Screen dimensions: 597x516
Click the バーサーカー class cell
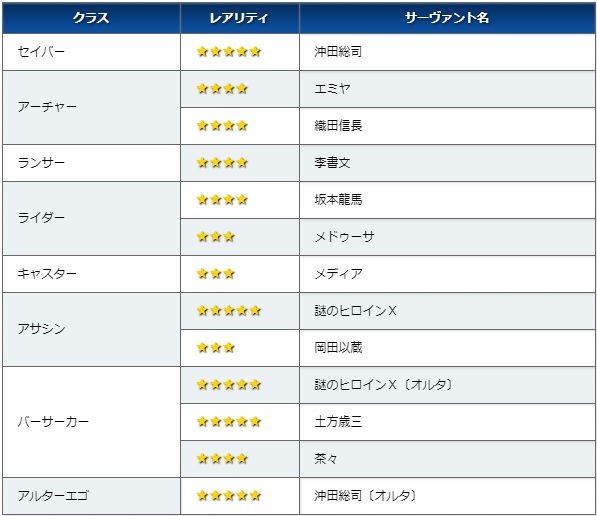click(x=91, y=422)
